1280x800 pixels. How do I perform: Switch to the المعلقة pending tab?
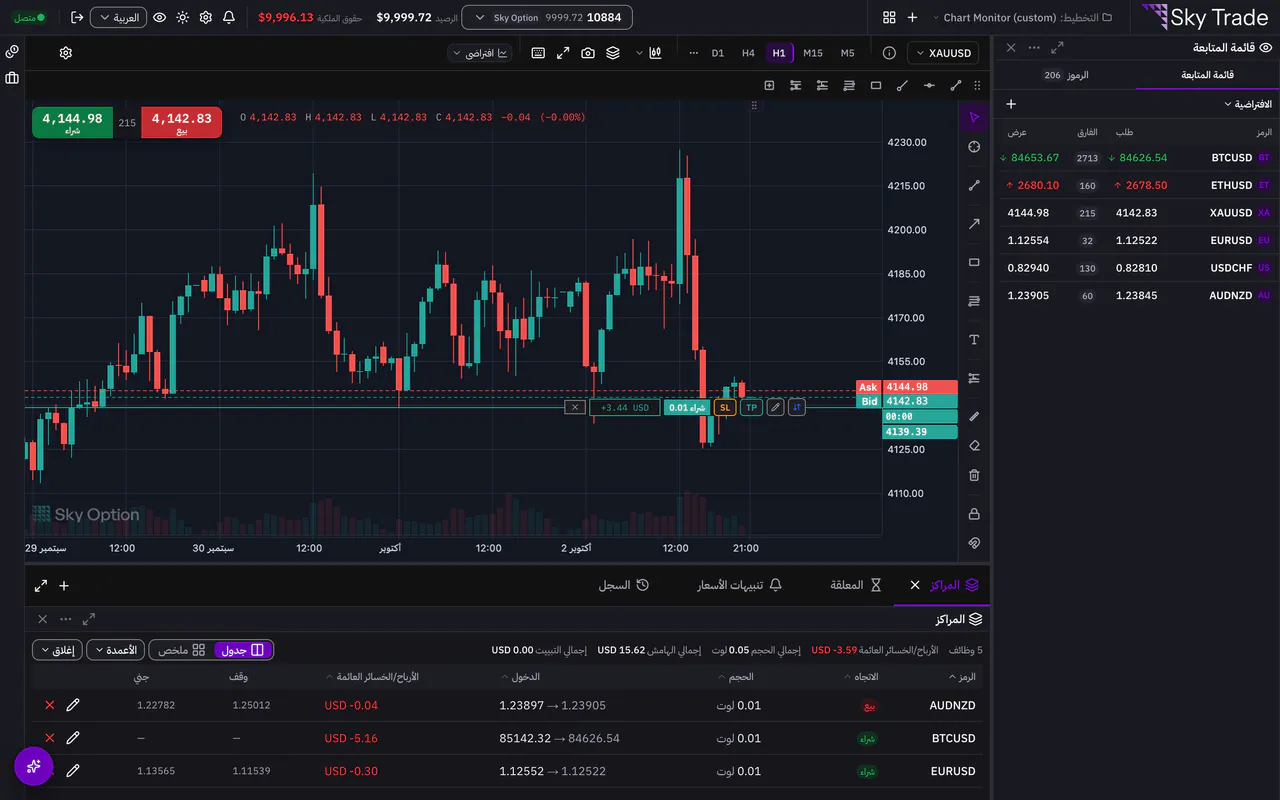point(855,585)
